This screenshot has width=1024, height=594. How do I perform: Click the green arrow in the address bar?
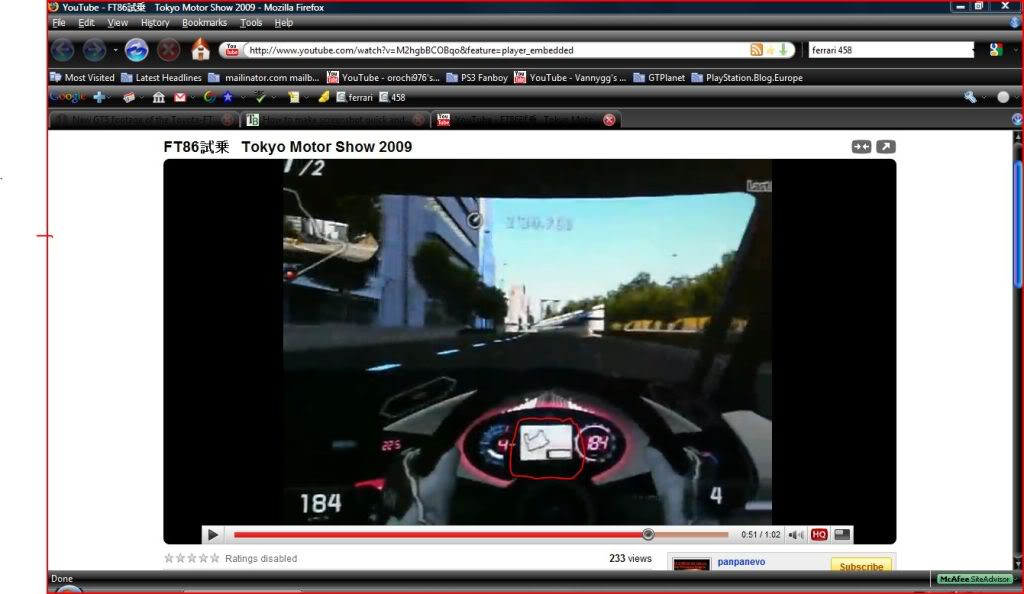click(783, 50)
